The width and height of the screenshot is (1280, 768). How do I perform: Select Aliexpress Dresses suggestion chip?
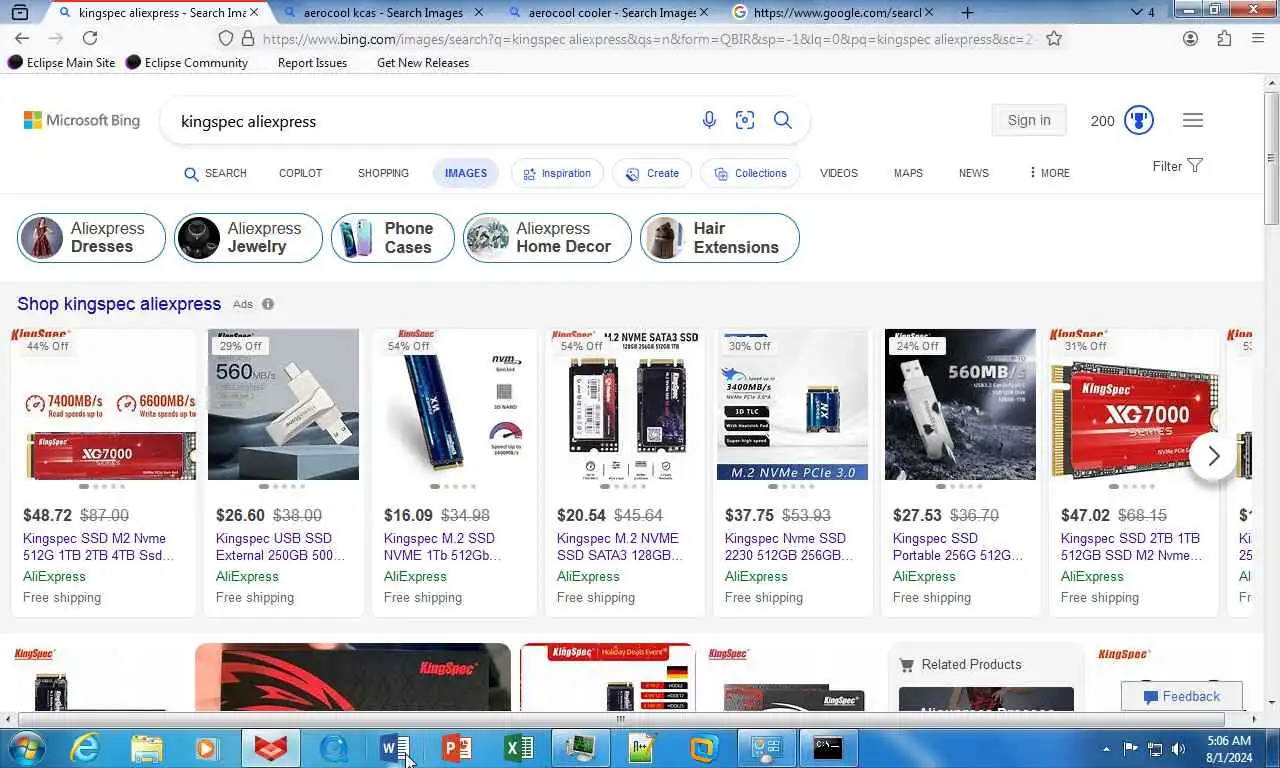coord(91,238)
